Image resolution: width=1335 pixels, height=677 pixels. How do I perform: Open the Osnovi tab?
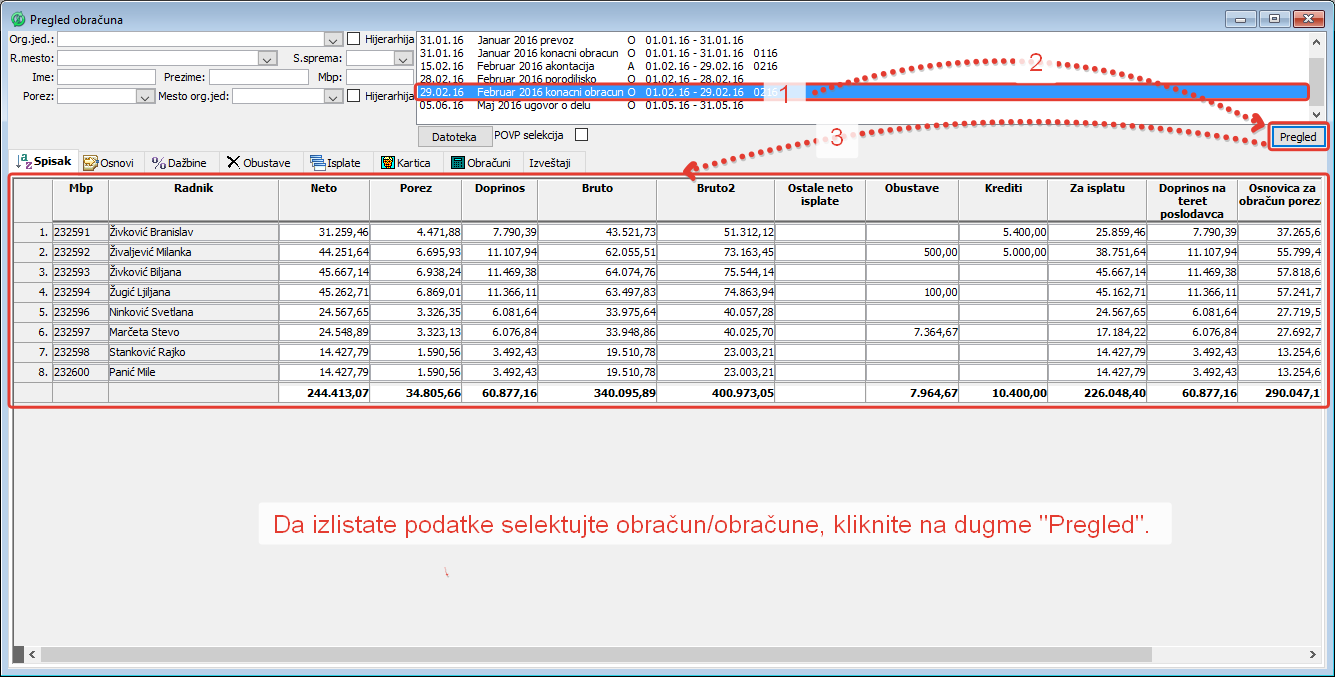[x=111, y=162]
